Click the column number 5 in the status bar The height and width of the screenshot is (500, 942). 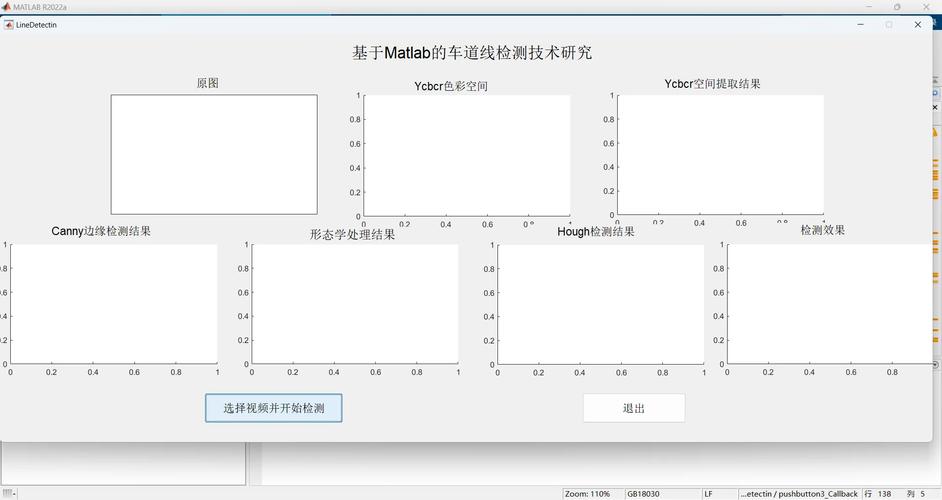click(x=922, y=494)
